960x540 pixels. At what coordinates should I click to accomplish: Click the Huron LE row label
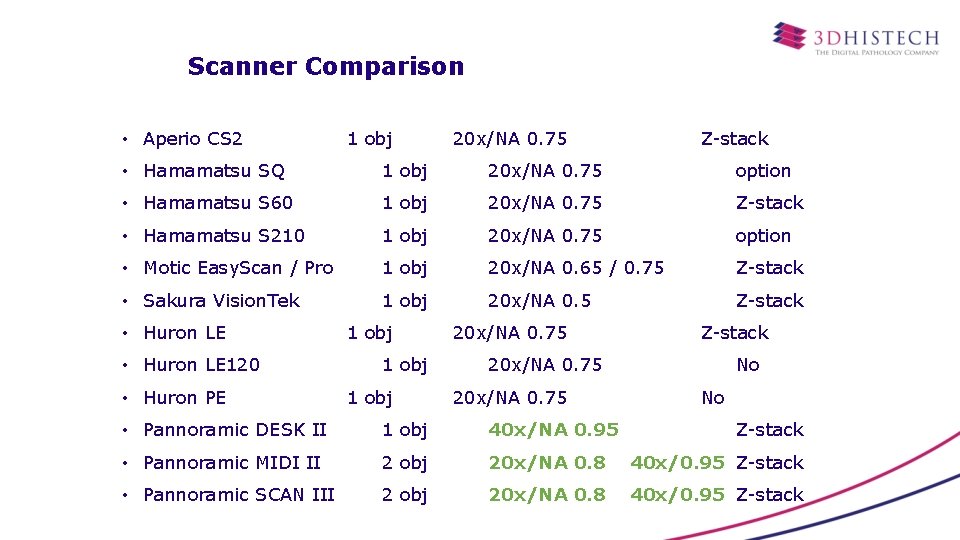184,333
